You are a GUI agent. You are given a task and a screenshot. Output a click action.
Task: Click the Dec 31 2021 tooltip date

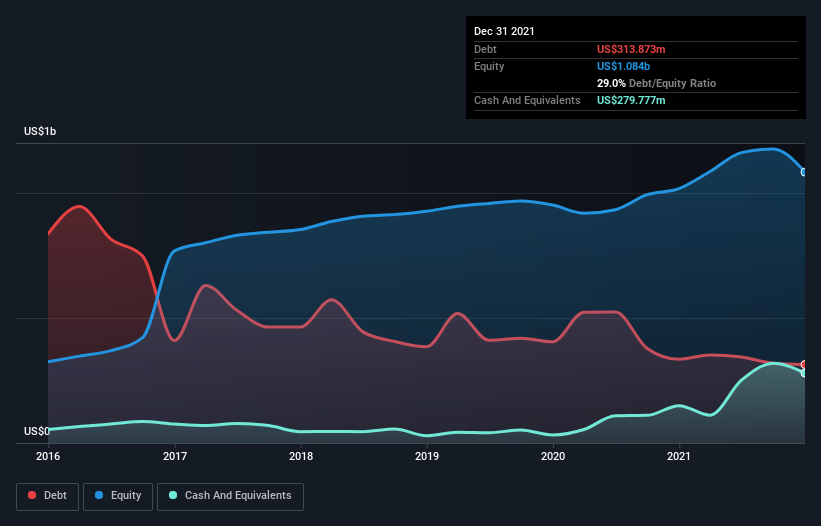tap(504, 31)
